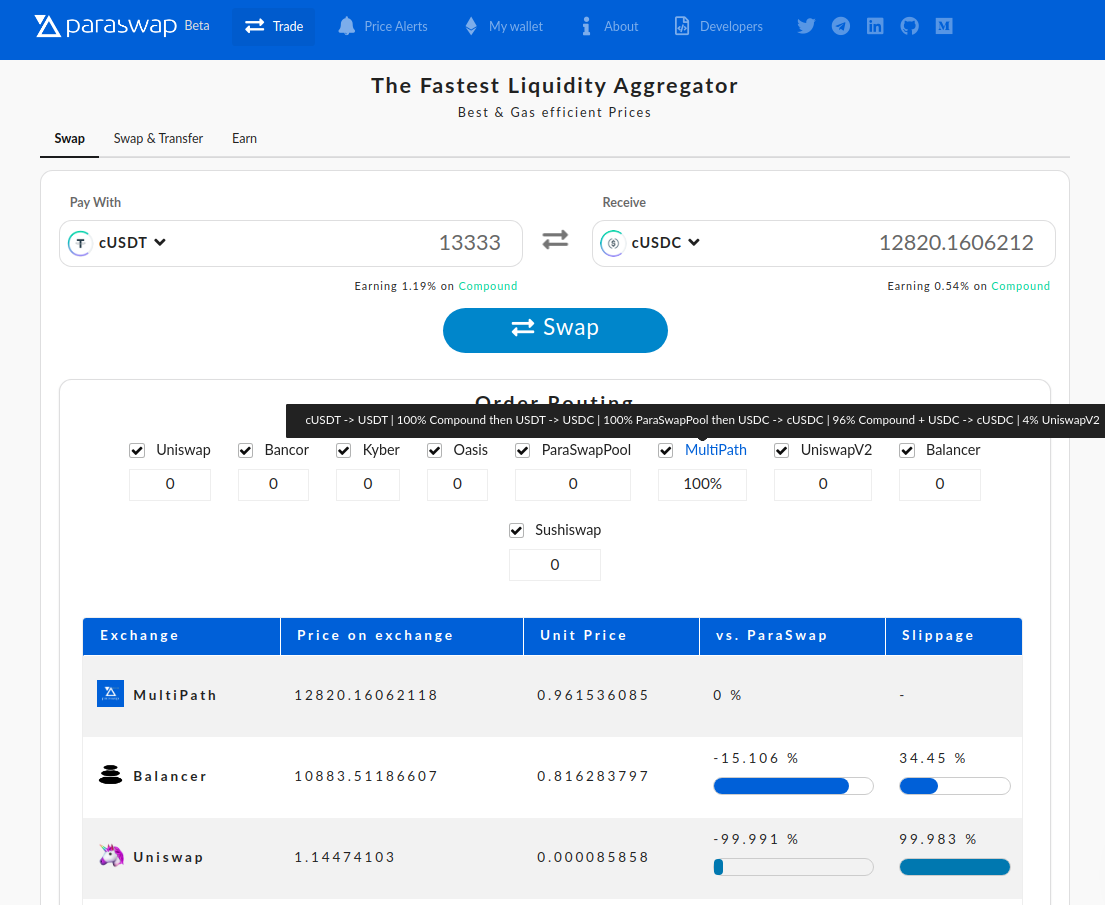Viewport: 1105px width, 905px height.
Task: Open the Developers menu item
Action: 719,26
